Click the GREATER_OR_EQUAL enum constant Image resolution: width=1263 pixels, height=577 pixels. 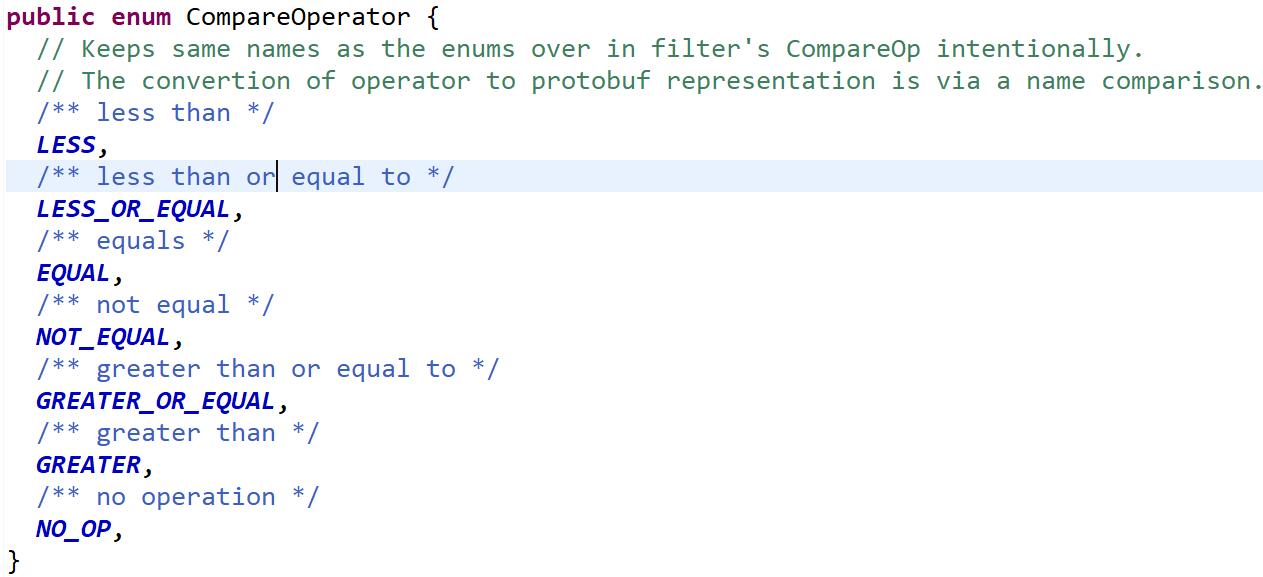click(155, 401)
